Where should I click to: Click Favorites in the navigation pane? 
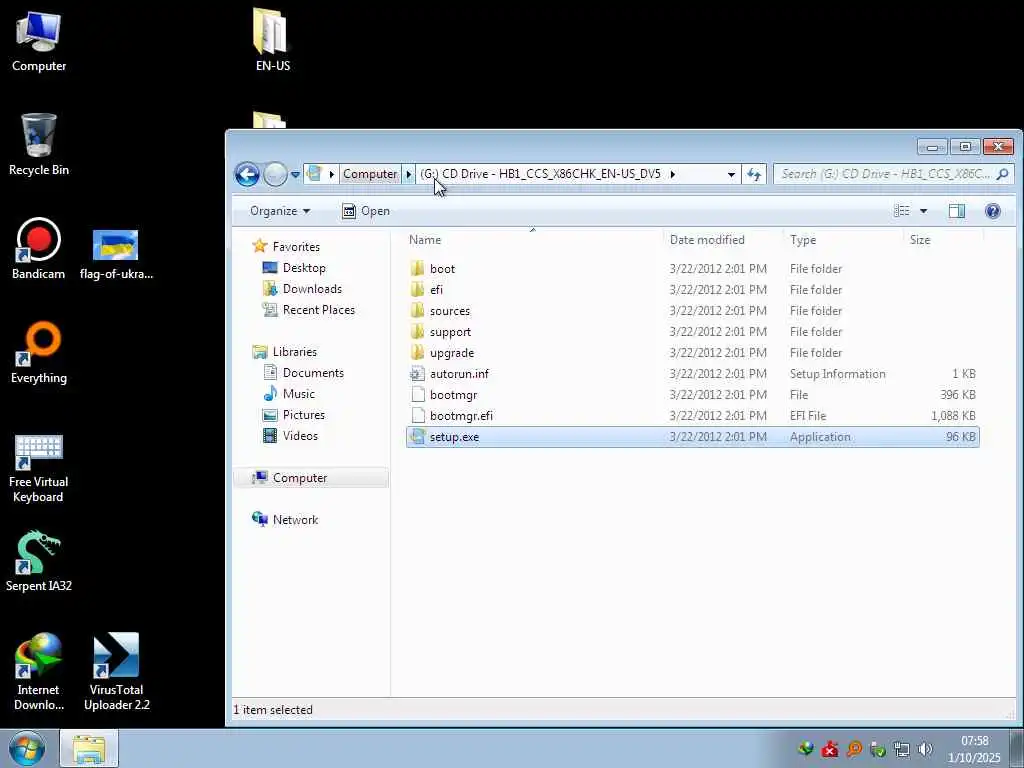click(296, 246)
